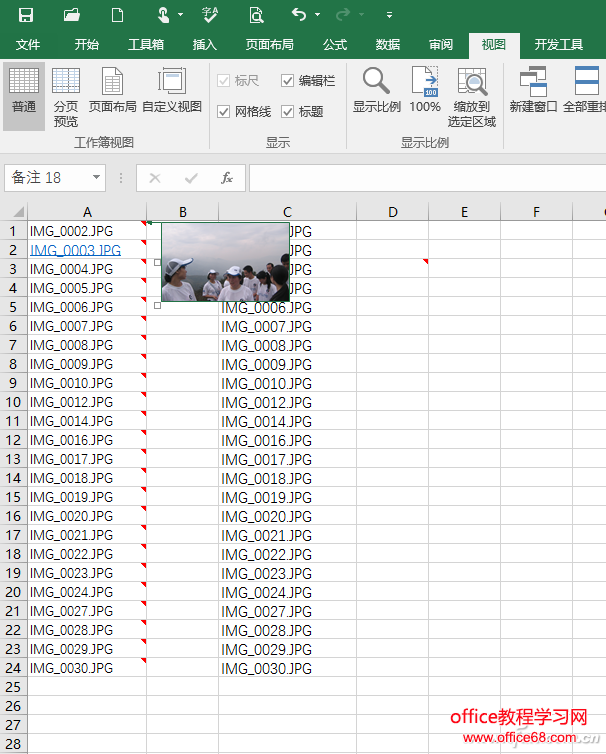The height and width of the screenshot is (754, 606).
Task: Click the insert function fx icon
Action: (227, 178)
